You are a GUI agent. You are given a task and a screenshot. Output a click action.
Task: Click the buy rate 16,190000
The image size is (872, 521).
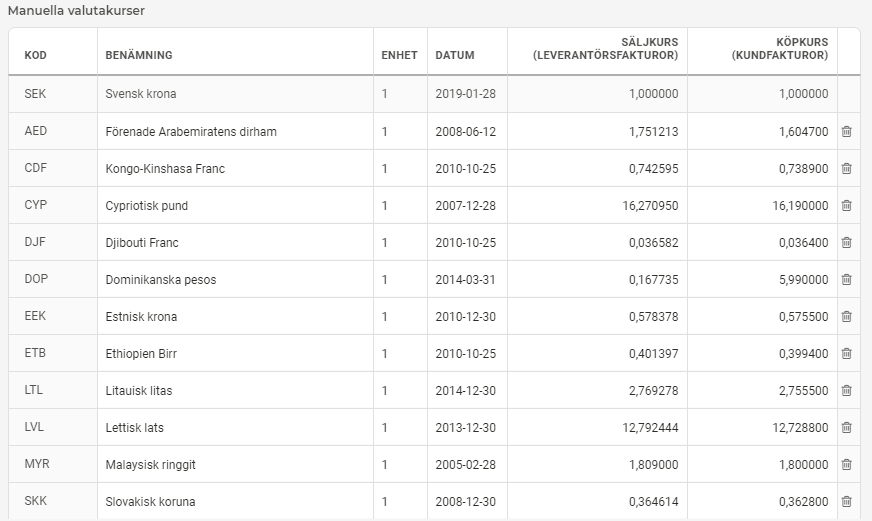tap(800, 205)
